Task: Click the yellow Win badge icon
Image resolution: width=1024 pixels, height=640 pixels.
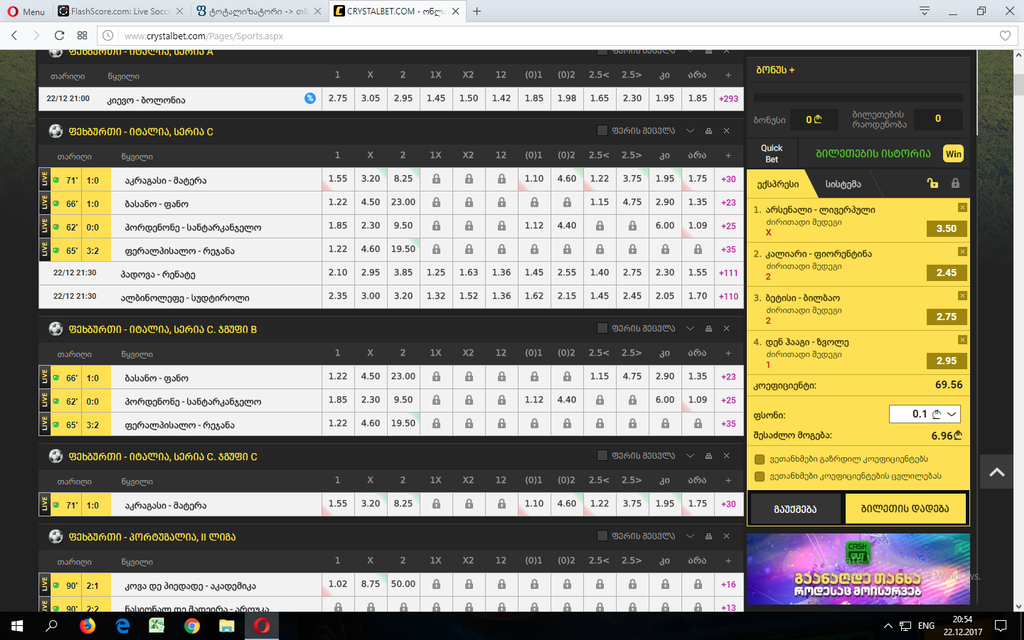Action: (952, 153)
